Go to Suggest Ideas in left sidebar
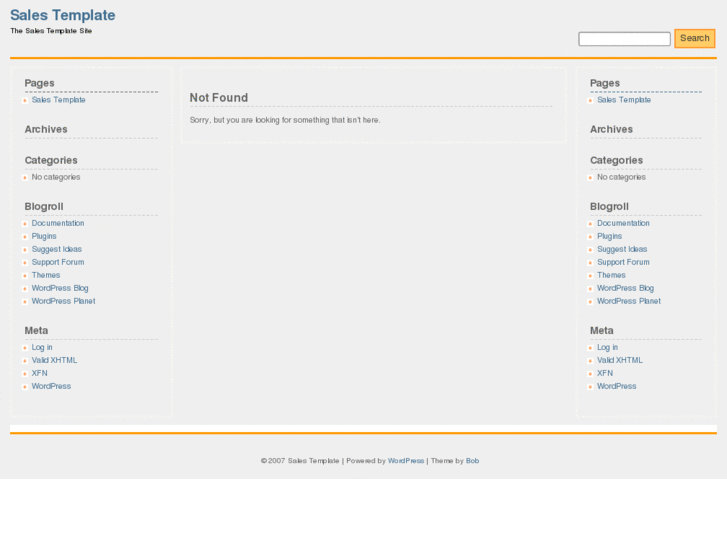Screen dimensions: 727x545 (57, 249)
